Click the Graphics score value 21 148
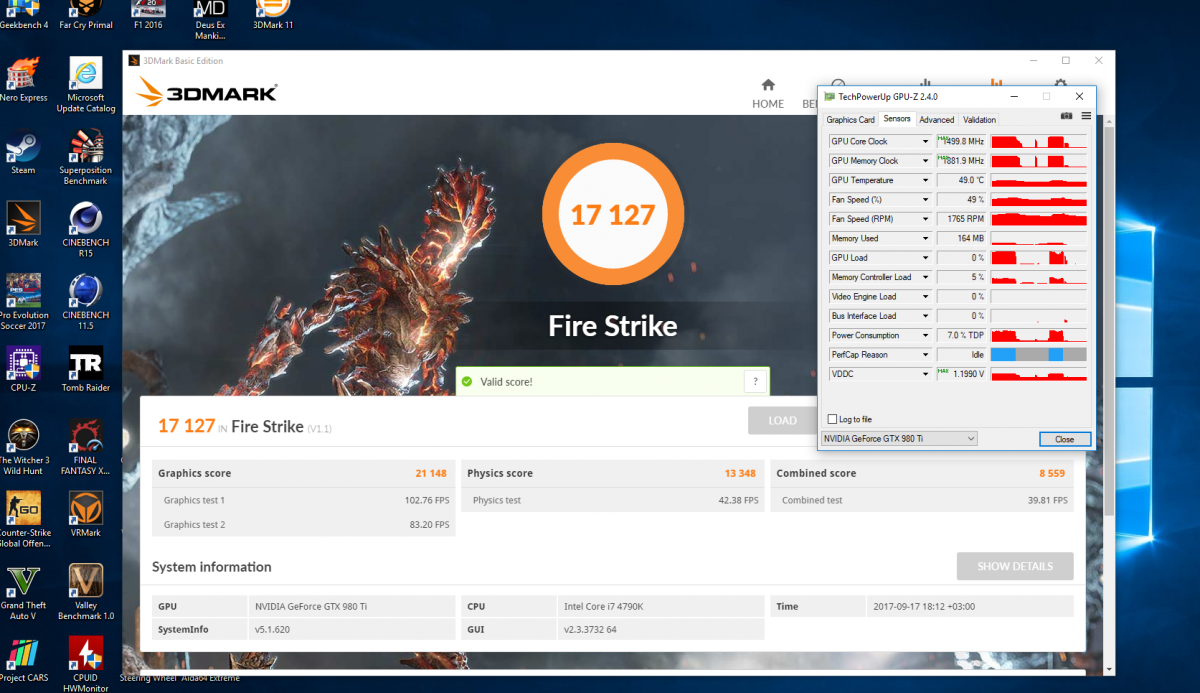The height and width of the screenshot is (693, 1200). tap(431, 473)
